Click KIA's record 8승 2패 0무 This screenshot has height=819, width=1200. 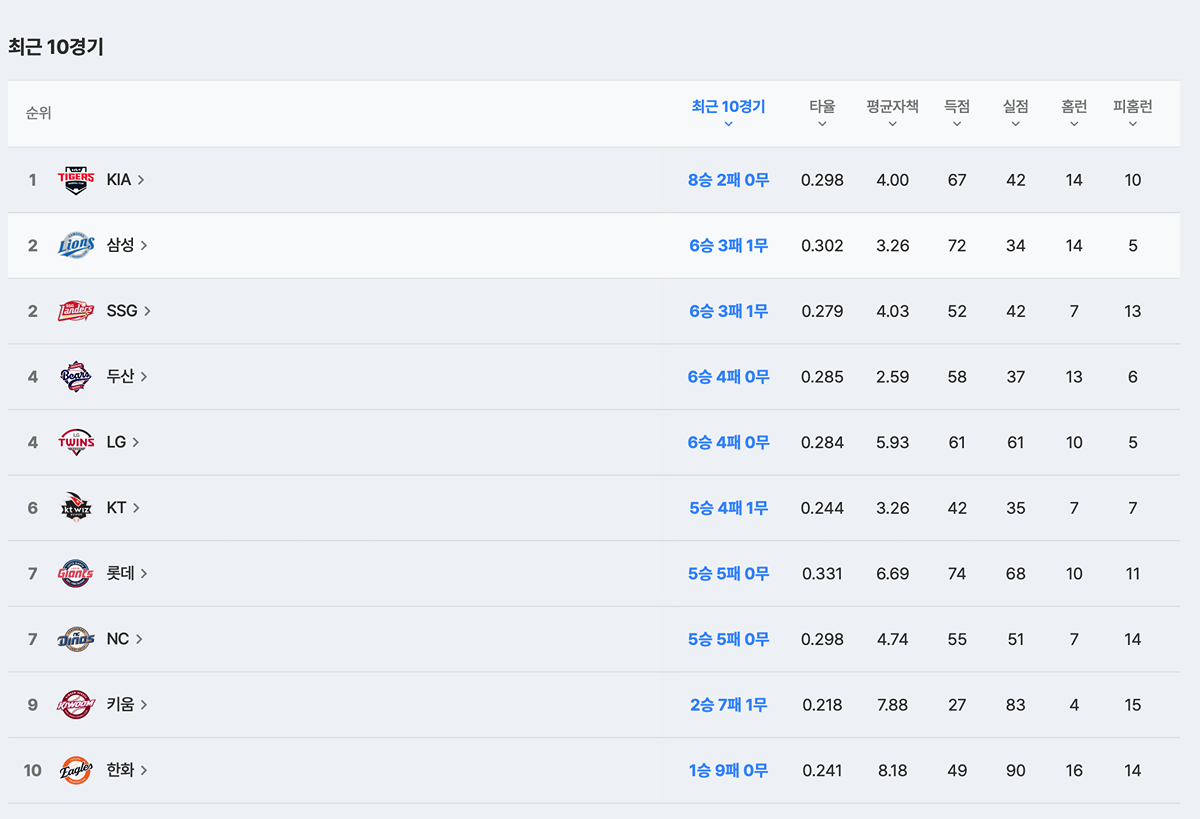coord(728,180)
